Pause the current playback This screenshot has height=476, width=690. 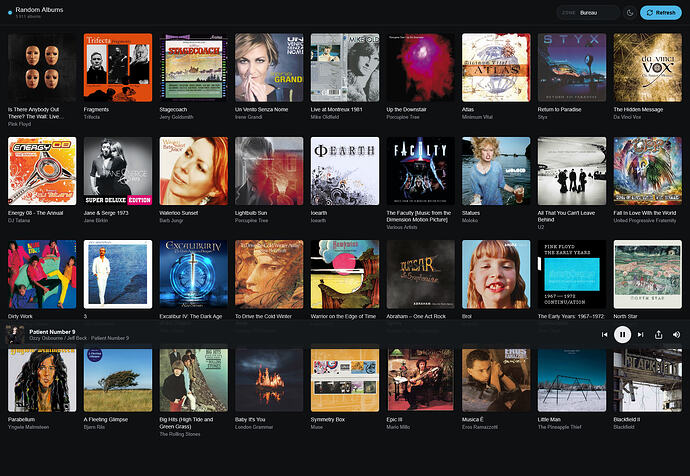[x=622, y=335]
